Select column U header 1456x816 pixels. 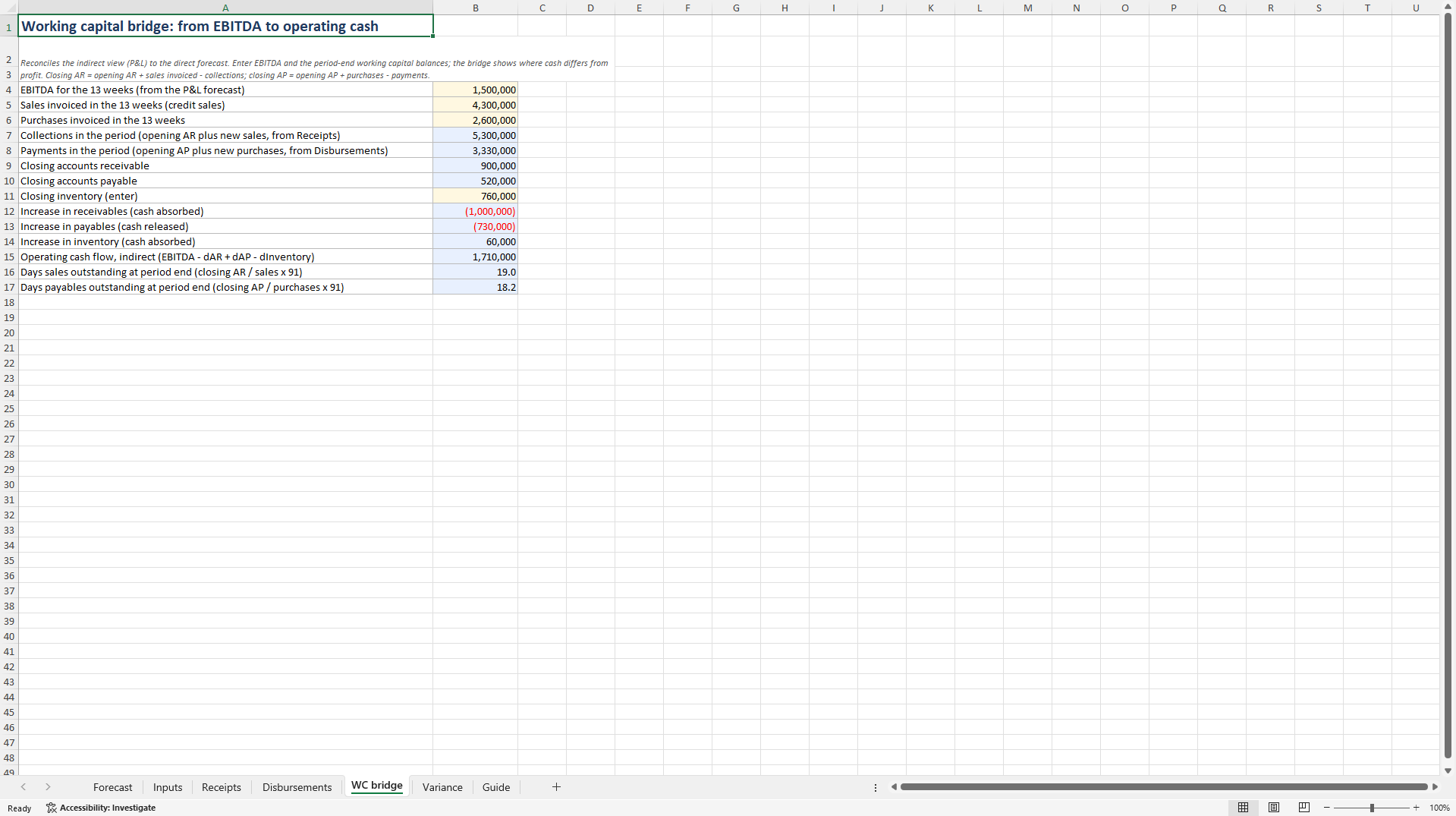click(x=1416, y=8)
